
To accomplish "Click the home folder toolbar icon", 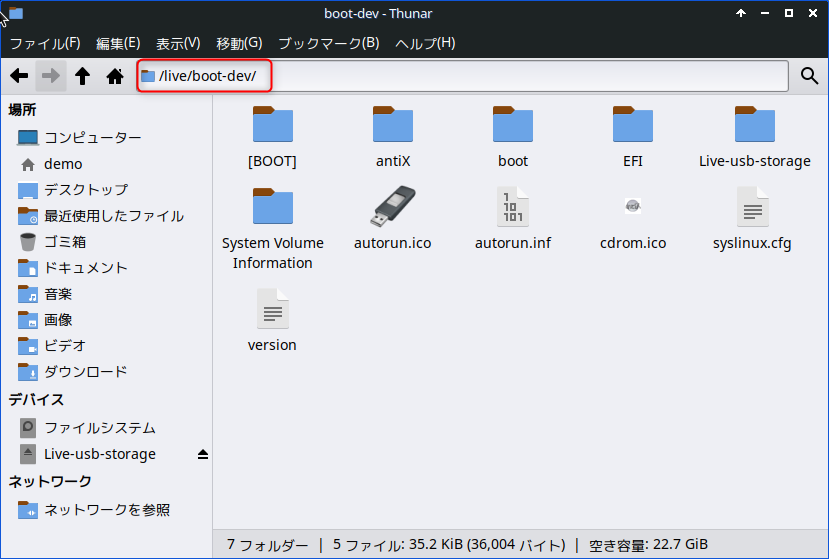I will click(115, 76).
